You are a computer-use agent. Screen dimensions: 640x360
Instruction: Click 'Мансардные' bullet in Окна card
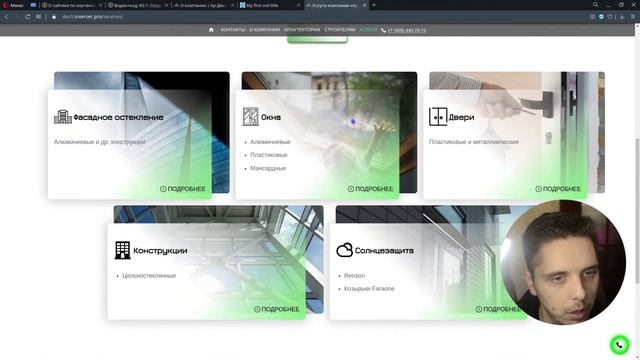[x=268, y=168]
